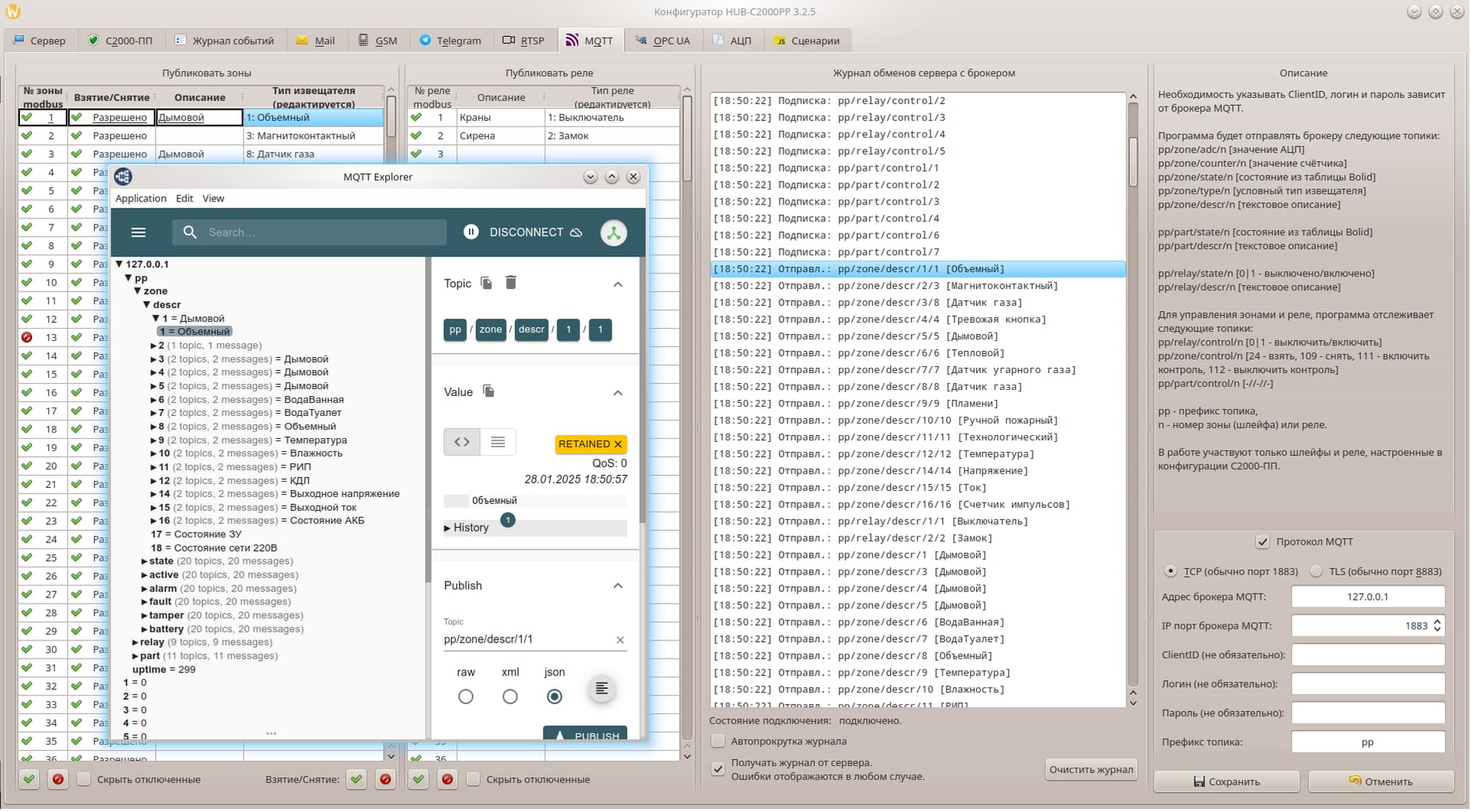Collapse the Publish section chevron
The width and height of the screenshot is (1471, 812).
tap(618, 586)
